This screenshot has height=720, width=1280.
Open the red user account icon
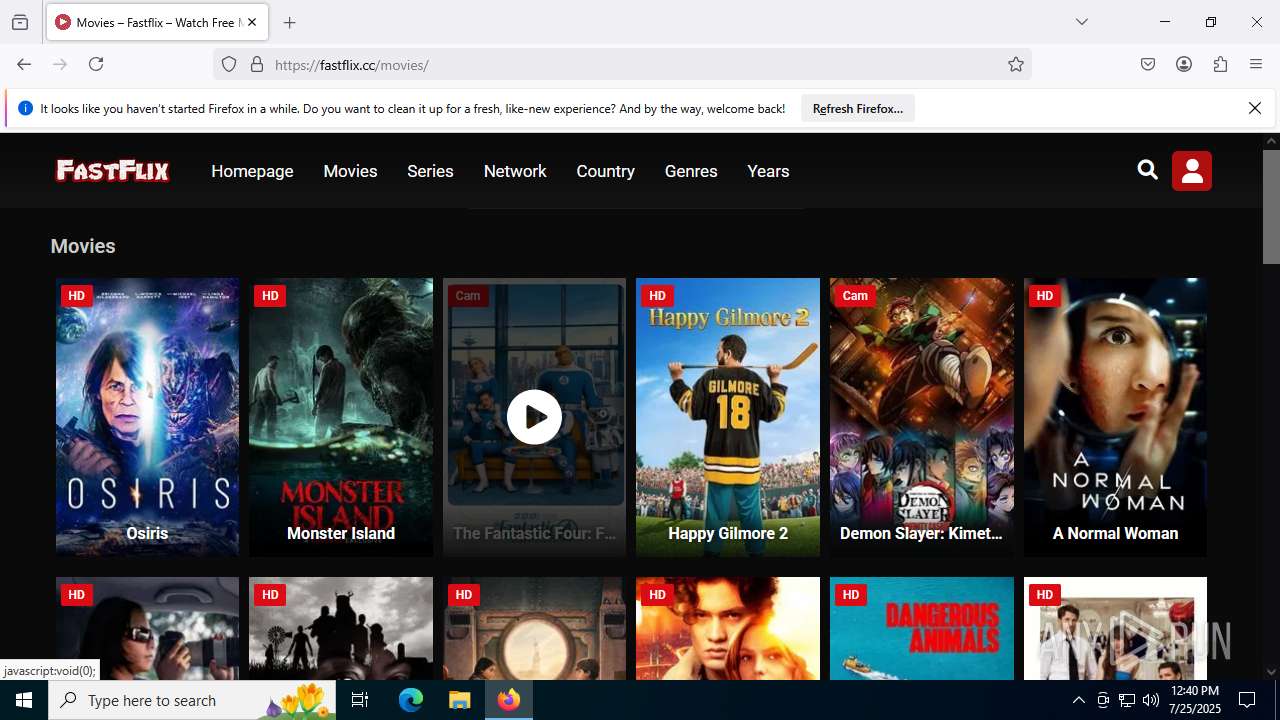(1192, 171)
